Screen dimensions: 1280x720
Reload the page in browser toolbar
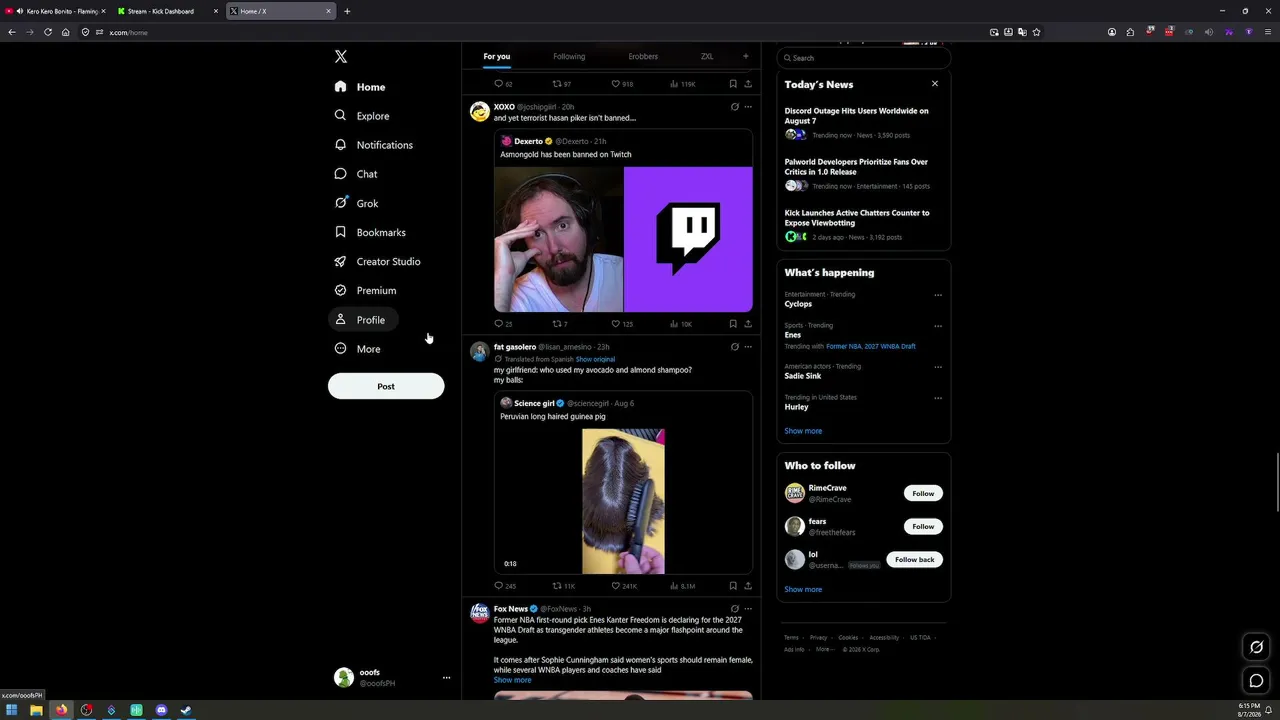47,32
